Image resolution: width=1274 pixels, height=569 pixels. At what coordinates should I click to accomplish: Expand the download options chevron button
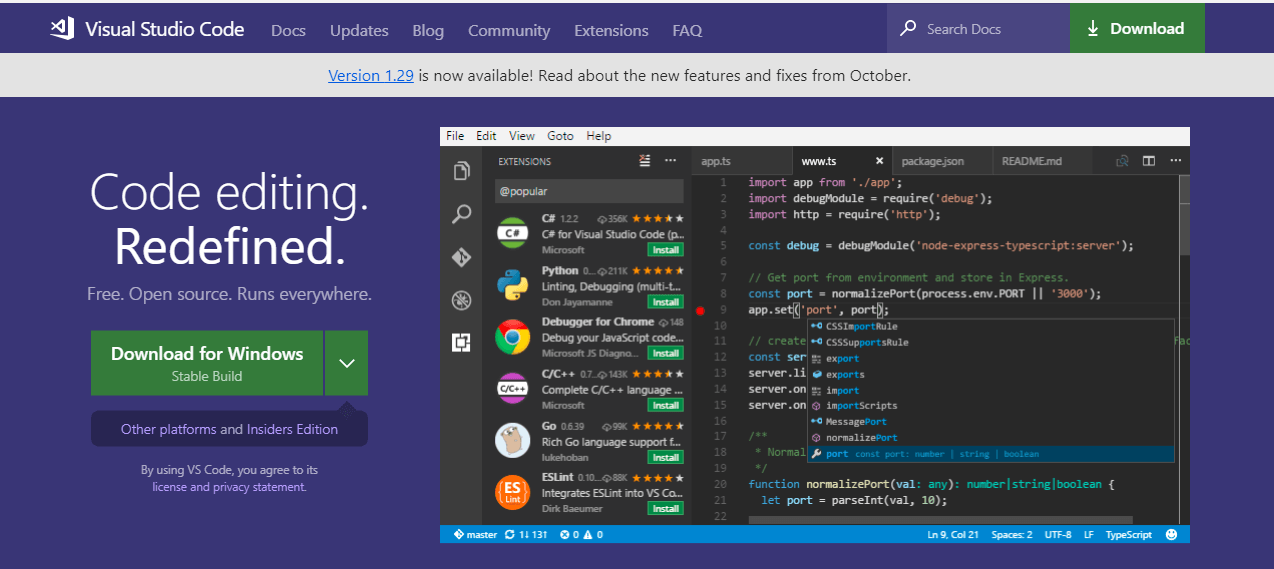347,363
